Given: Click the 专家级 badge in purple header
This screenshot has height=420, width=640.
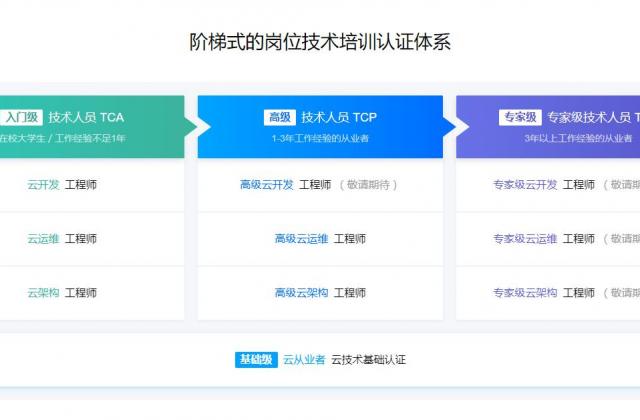Looking at the screenshot, I should pyautogui.click(x=520, y=117).
